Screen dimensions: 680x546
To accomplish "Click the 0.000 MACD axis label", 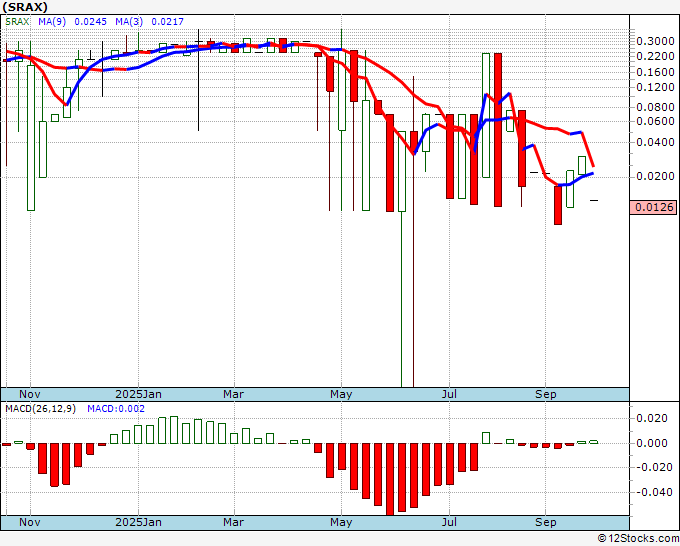I will [x=651, y=443].
